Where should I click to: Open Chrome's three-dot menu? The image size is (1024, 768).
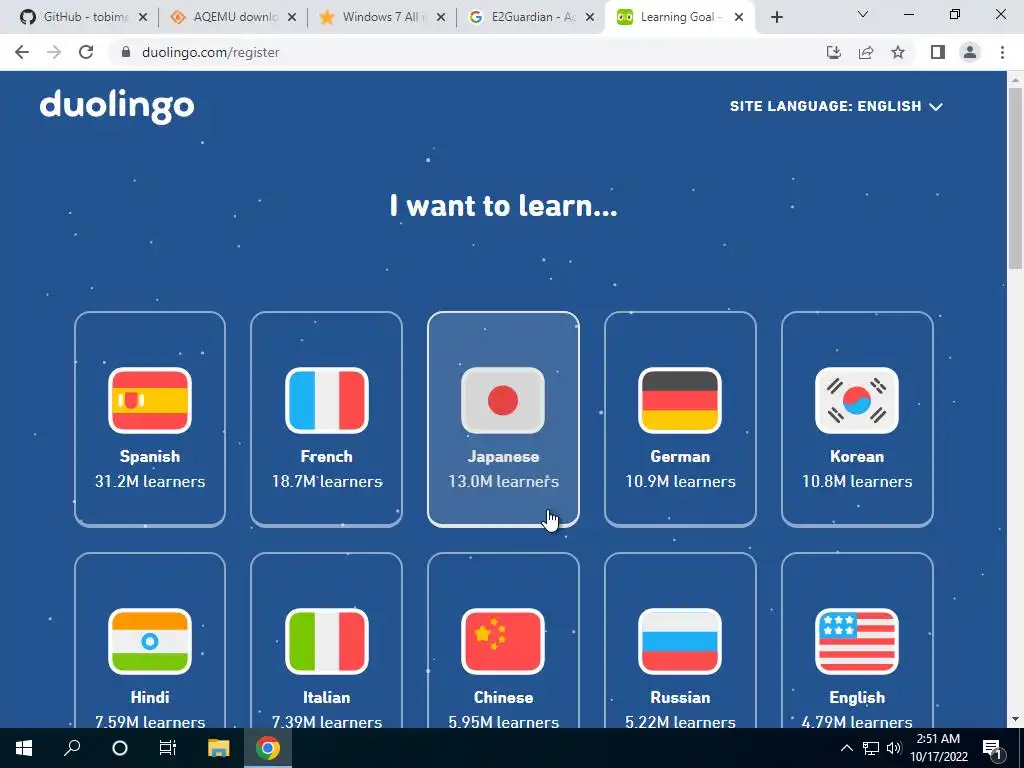point(1002,52)
